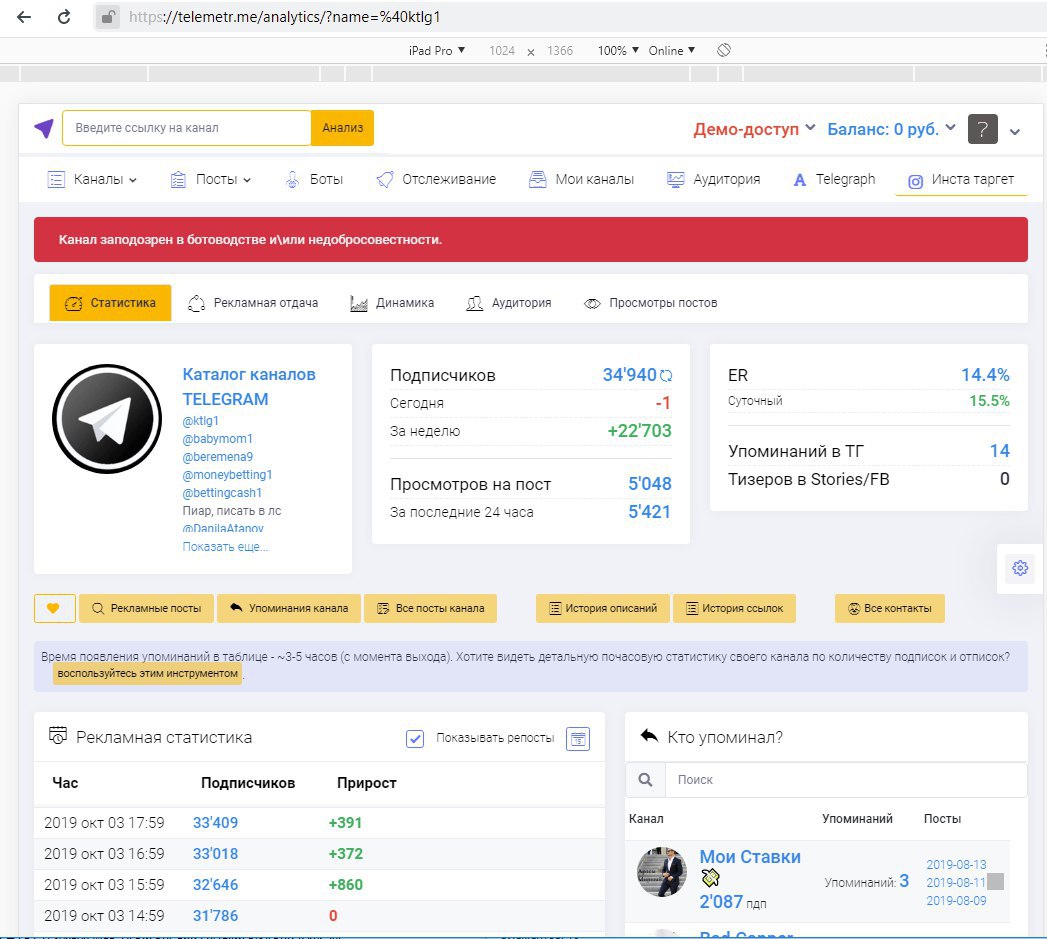Expand the chevron beside help button
Screen dimensions: 1047x939
1015,132
